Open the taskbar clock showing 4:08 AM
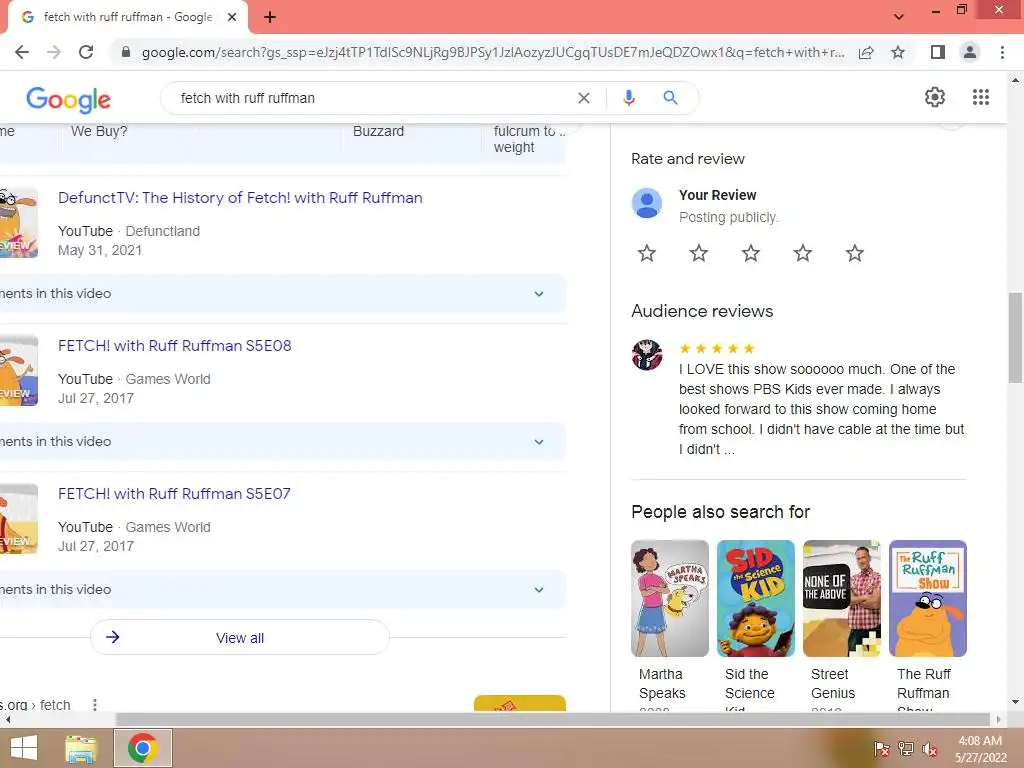This screenshot has width=1024, height=768. pyautogui.click(x=980, y=749)
